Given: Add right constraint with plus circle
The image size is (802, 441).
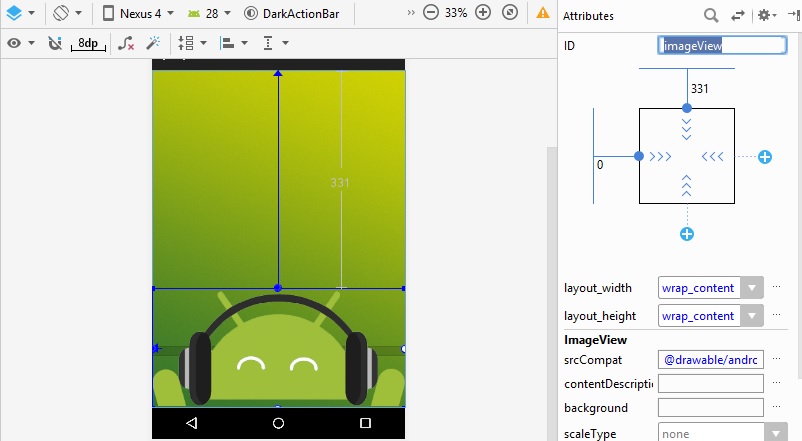Looking at the screenshot, I should [x=764, y=157].
